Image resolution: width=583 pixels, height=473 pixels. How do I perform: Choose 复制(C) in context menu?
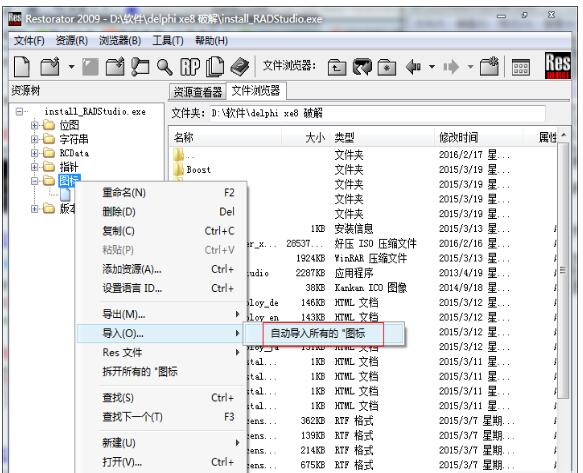pyautogui.click(x=162, y=231)
